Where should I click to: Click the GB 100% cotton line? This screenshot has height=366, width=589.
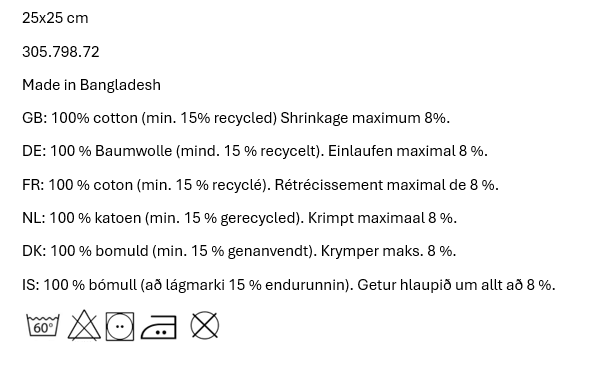click(236, 118)
